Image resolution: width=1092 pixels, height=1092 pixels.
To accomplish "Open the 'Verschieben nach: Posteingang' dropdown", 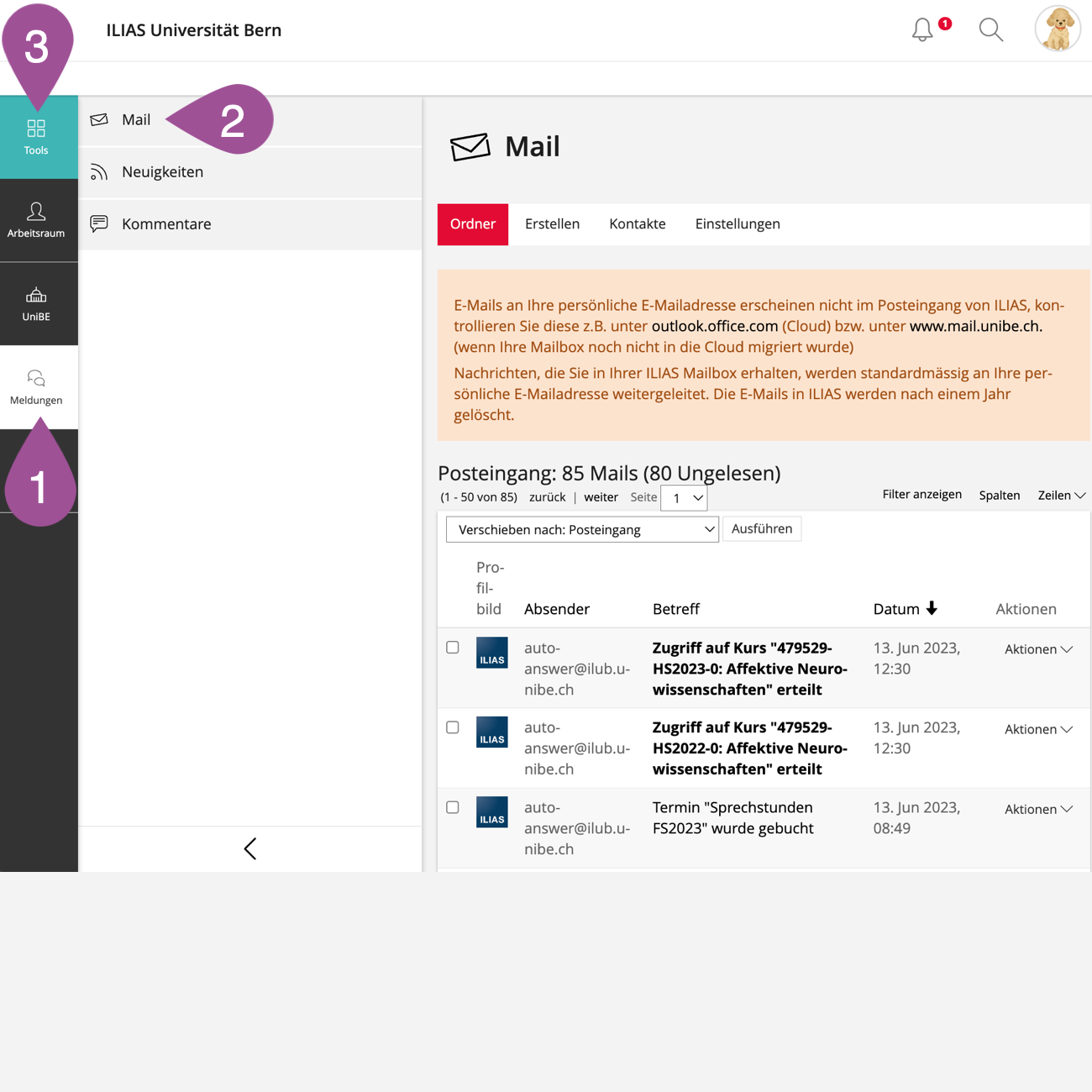I will (582, 529).
